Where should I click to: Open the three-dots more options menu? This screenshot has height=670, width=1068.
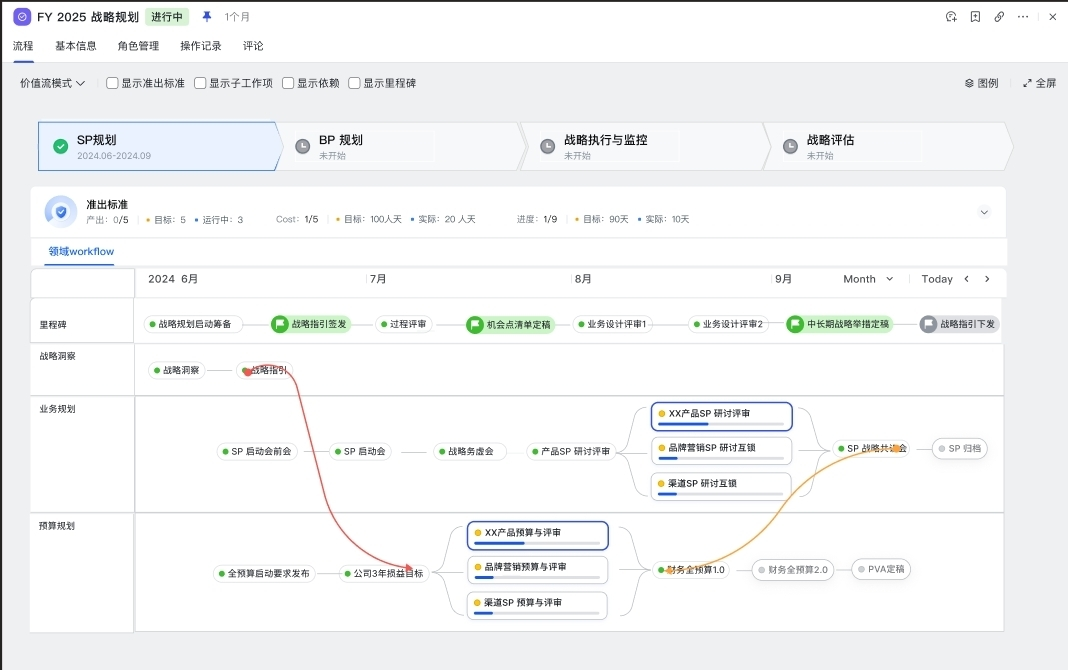(x=1023, y=17)
